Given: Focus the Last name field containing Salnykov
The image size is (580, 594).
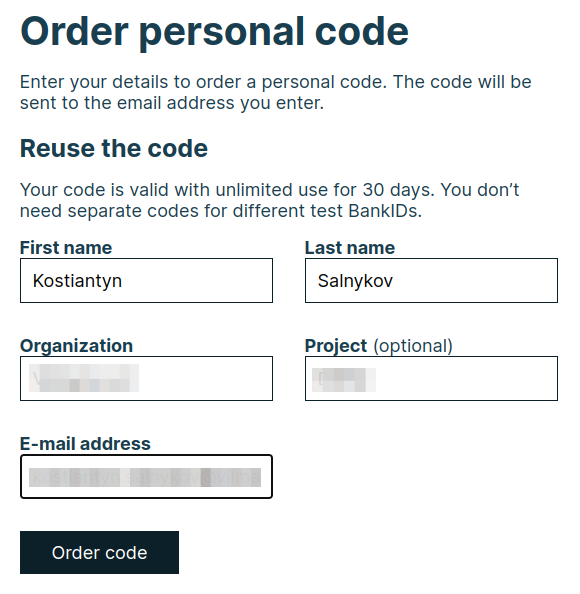Looking at the screenshot, I should tap(431, 280).
